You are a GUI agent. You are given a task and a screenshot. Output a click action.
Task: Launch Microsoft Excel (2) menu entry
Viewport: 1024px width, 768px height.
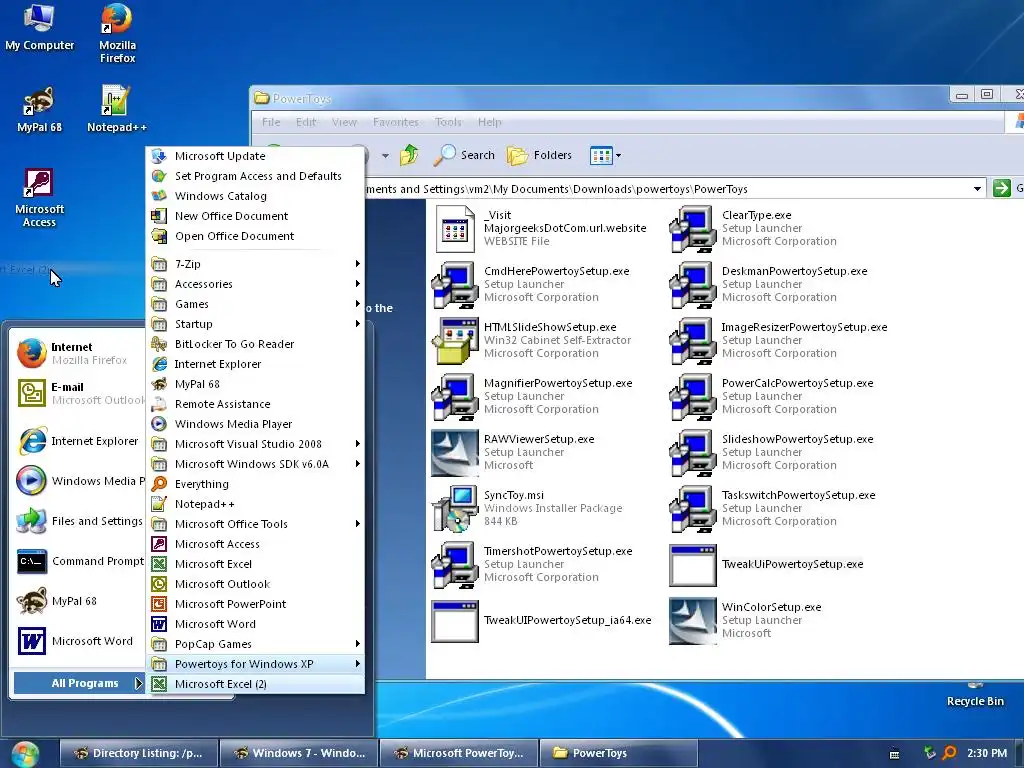(255, 684)
